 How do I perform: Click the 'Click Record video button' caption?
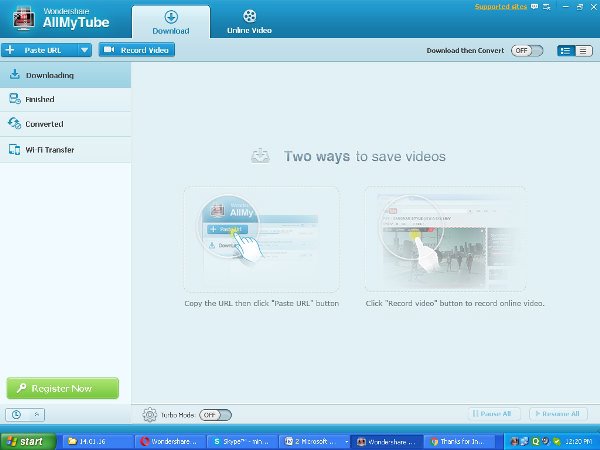(x=455, y=303)
